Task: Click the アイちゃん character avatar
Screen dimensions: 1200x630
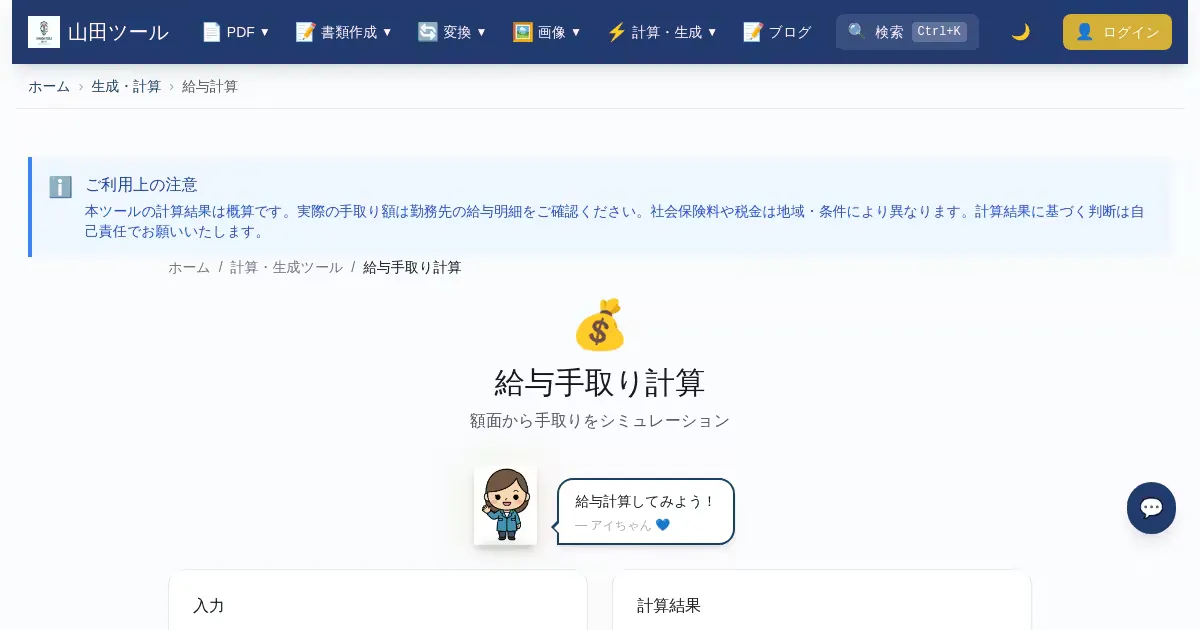Action: 505,505
